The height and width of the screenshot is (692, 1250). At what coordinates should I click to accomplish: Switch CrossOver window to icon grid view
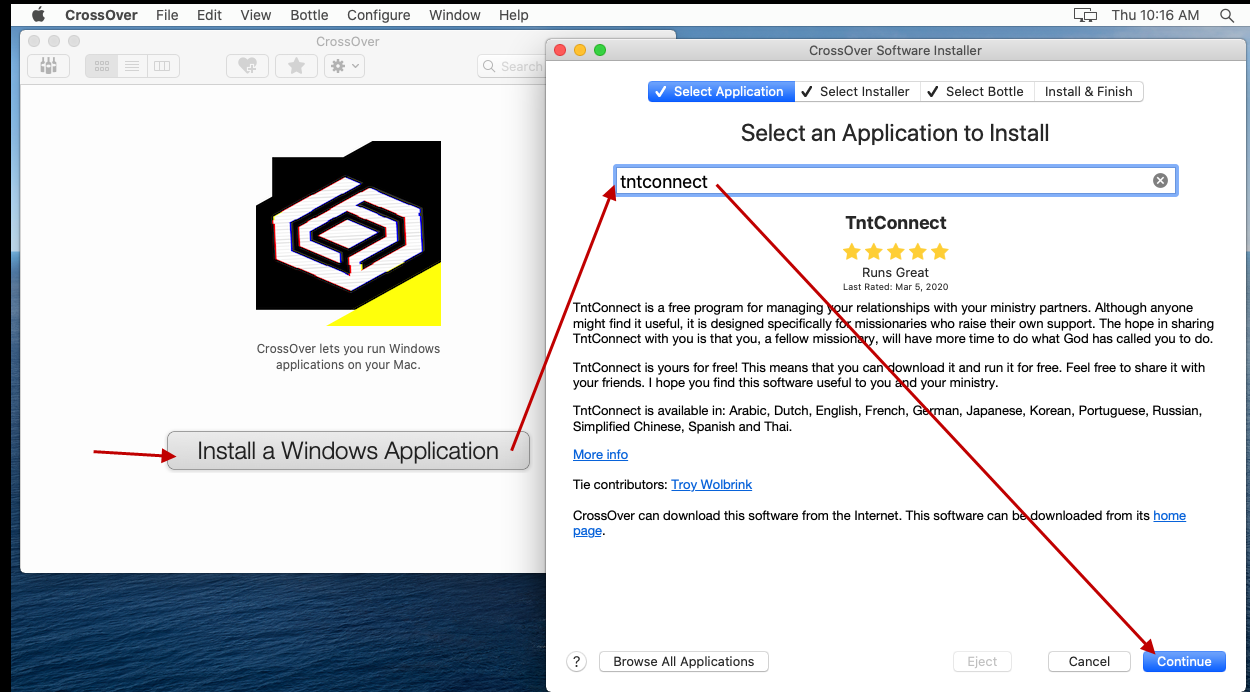point(101,66)
